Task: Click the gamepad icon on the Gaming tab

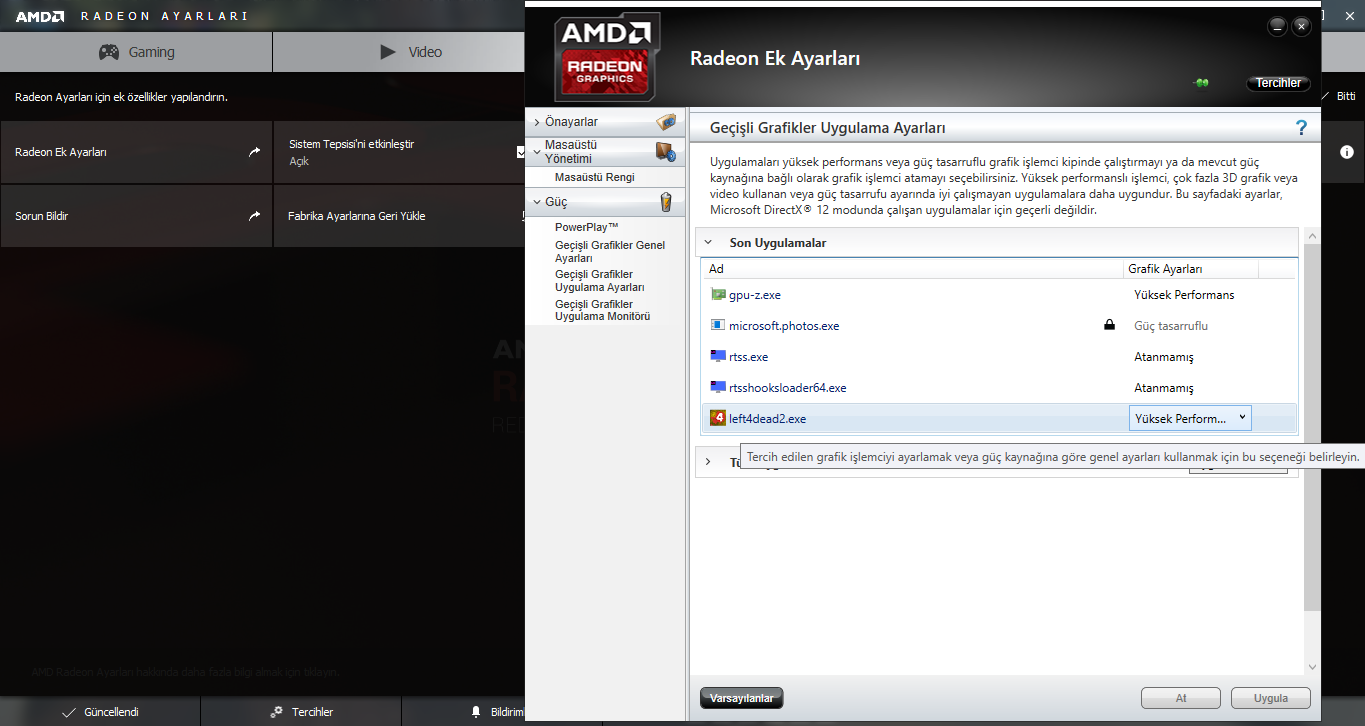Action: click(x=109, y=52)
